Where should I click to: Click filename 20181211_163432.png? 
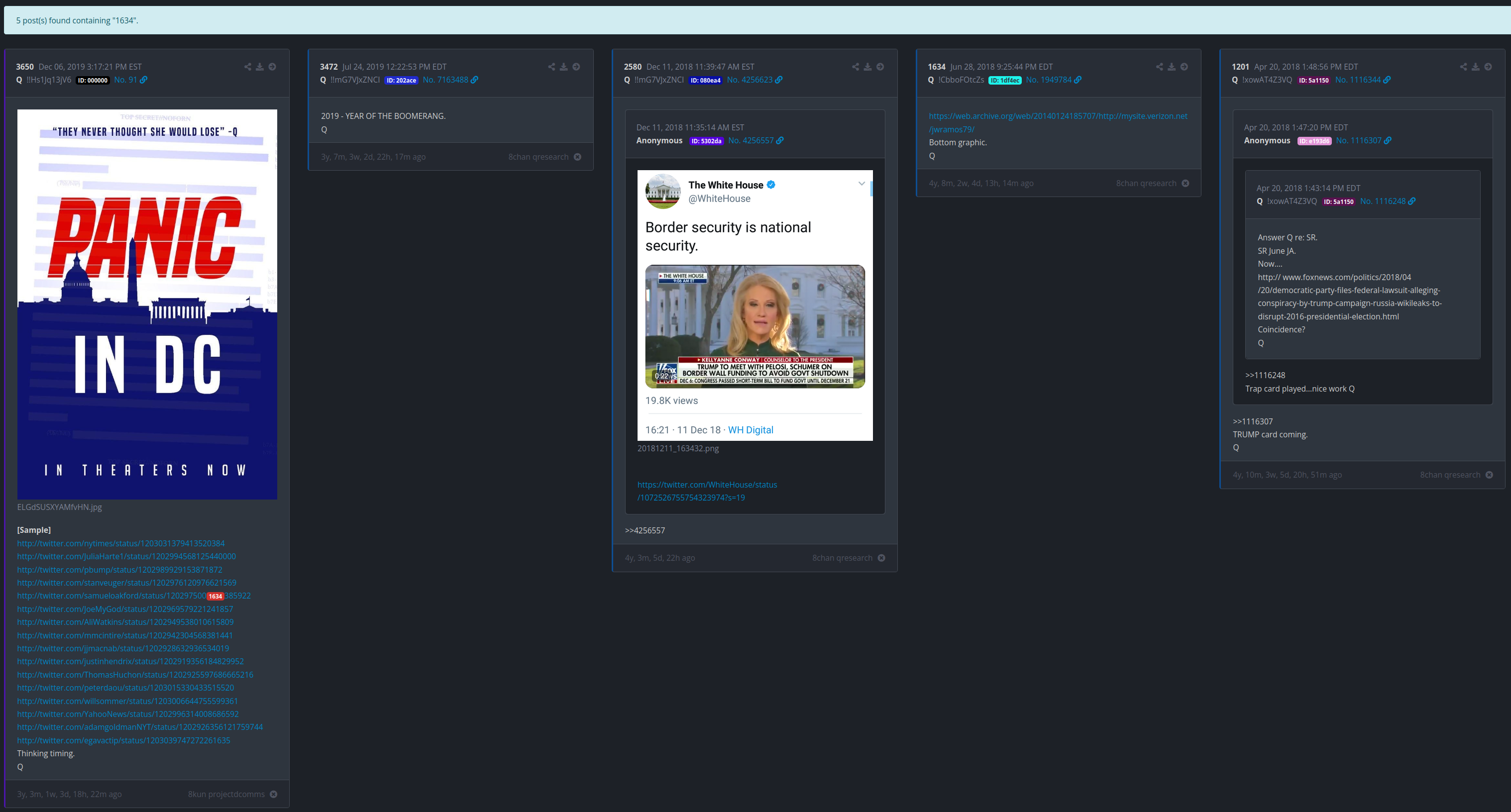(677, 448)
